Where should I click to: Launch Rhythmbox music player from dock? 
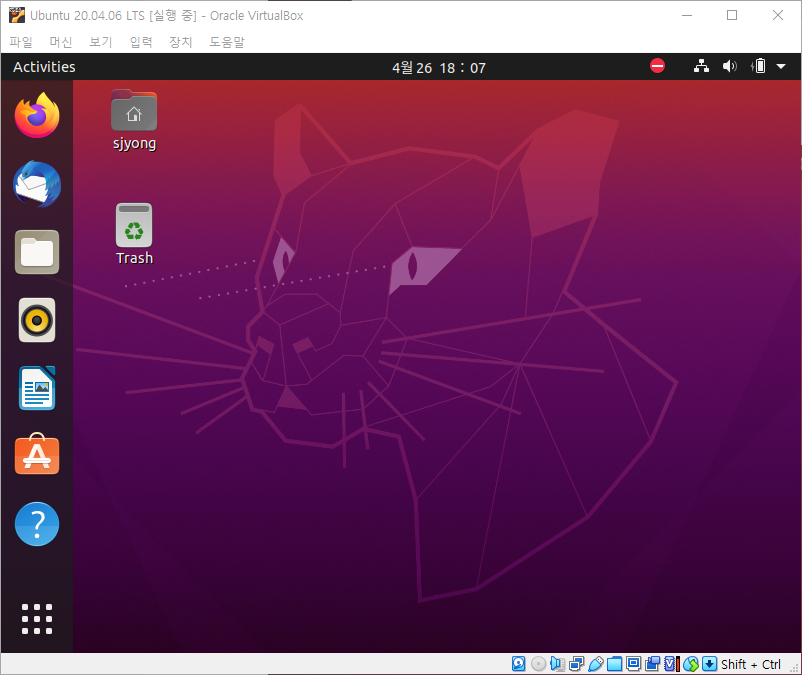pos(37,320)
